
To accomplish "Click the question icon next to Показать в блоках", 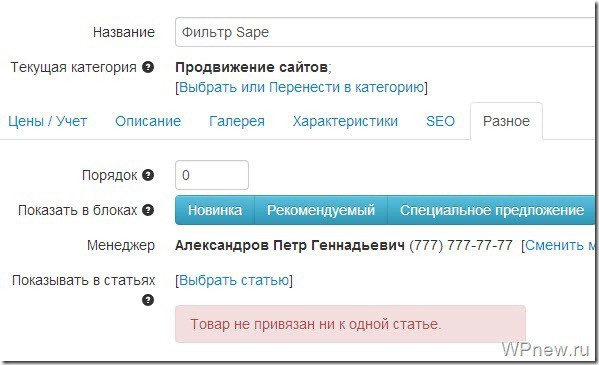I will click(x=148, y=210).
